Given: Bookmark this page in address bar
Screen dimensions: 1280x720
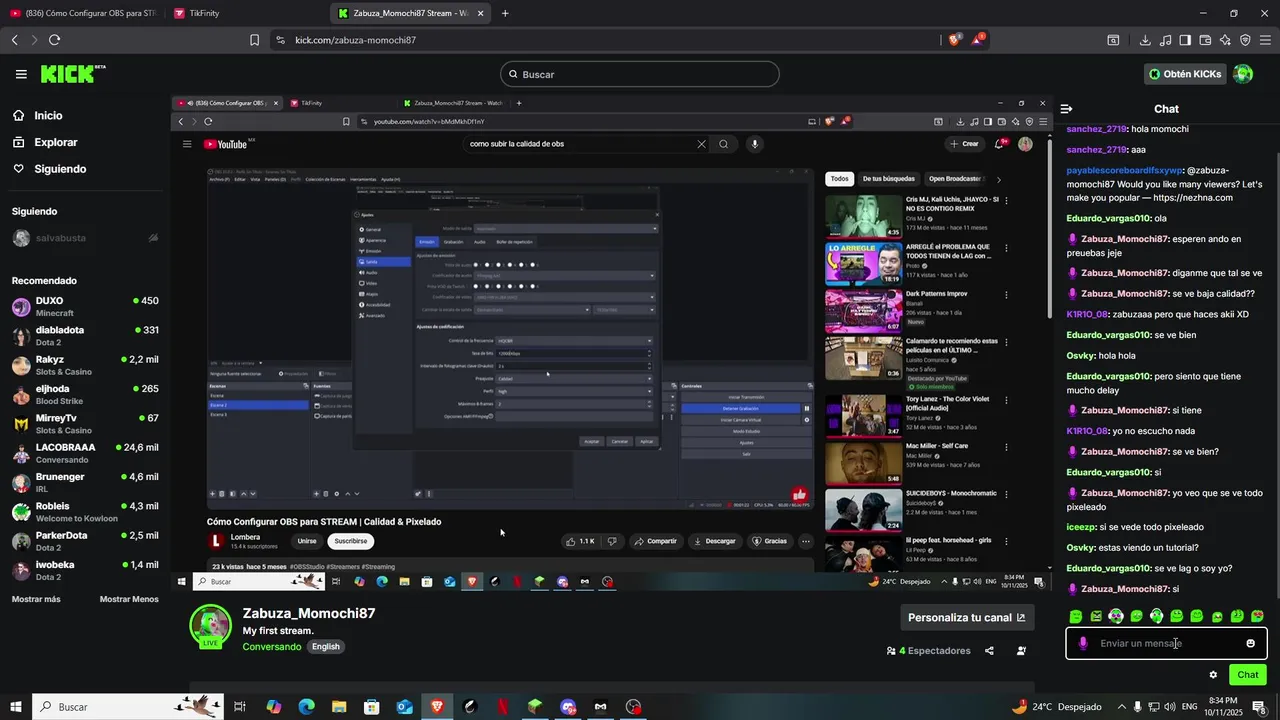Looking at the screenshot, I should click(x=254, y=40).
